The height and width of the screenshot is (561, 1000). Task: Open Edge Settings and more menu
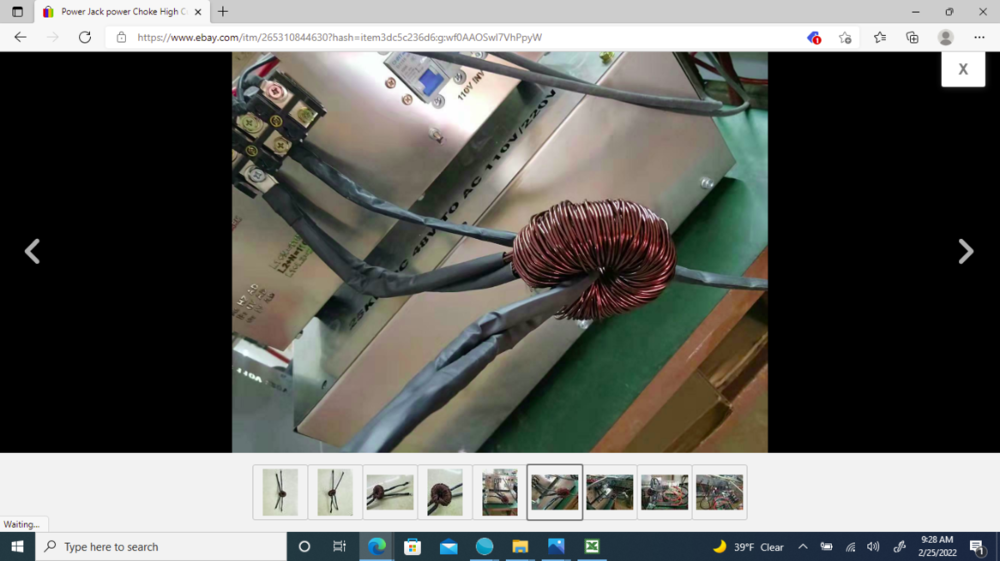[x=979, y=38]
